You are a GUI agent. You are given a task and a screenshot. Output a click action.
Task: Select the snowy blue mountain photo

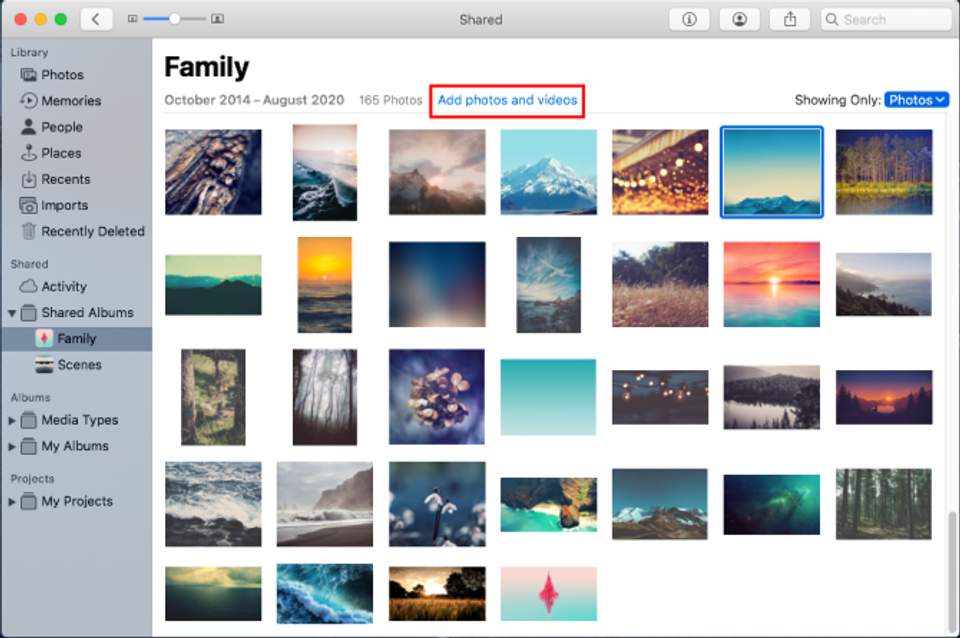point(549,172)
